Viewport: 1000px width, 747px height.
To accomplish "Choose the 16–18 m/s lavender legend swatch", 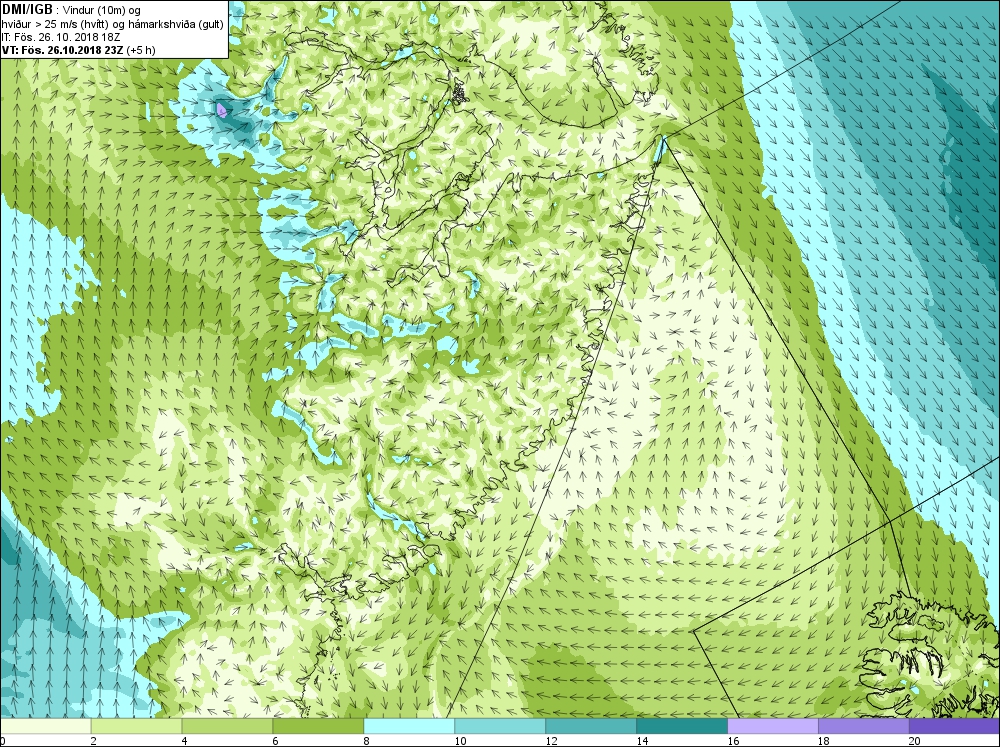I will coord(773,726).
